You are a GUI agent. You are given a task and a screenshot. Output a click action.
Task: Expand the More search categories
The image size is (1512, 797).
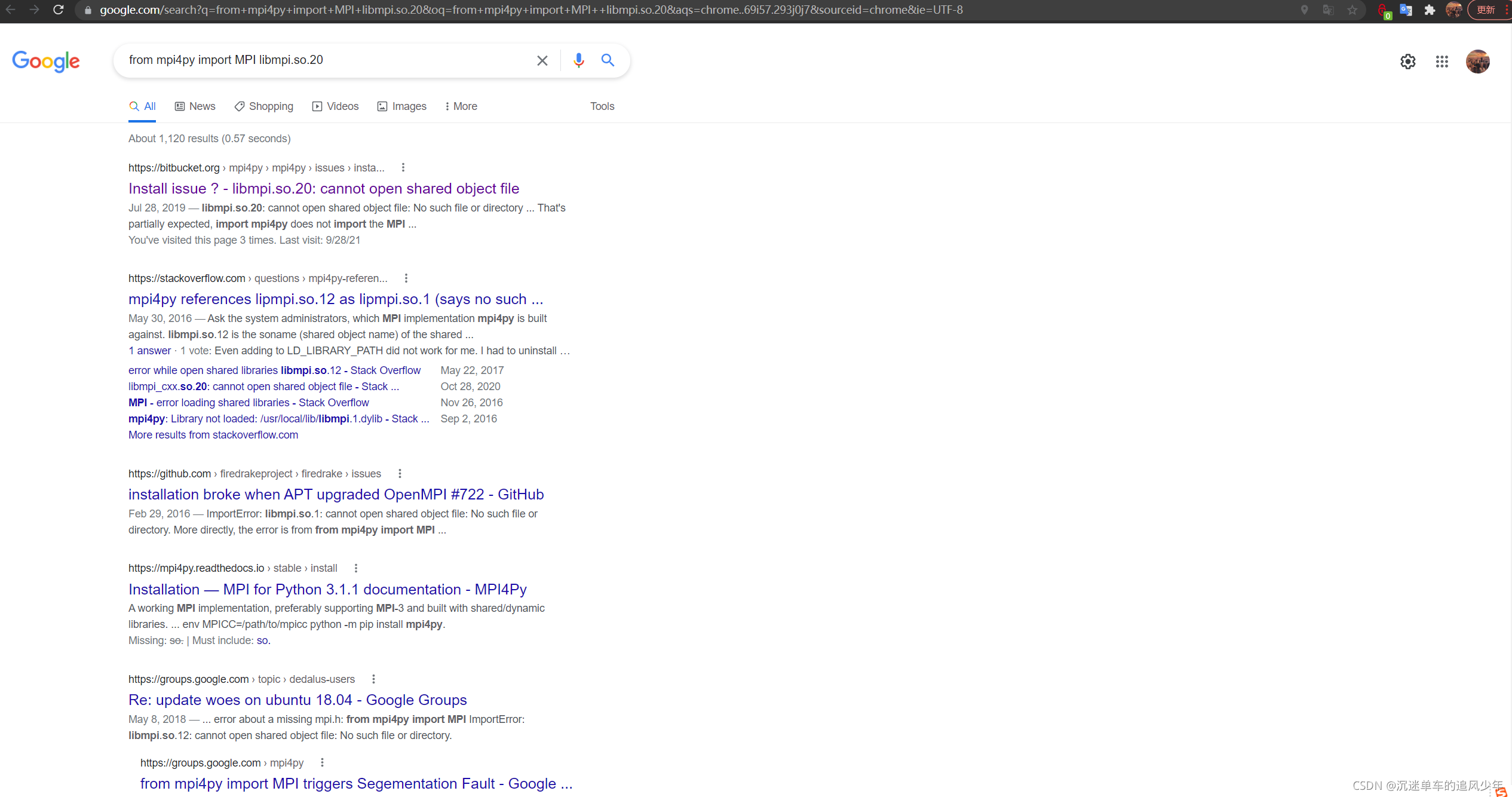coord(461,106)
